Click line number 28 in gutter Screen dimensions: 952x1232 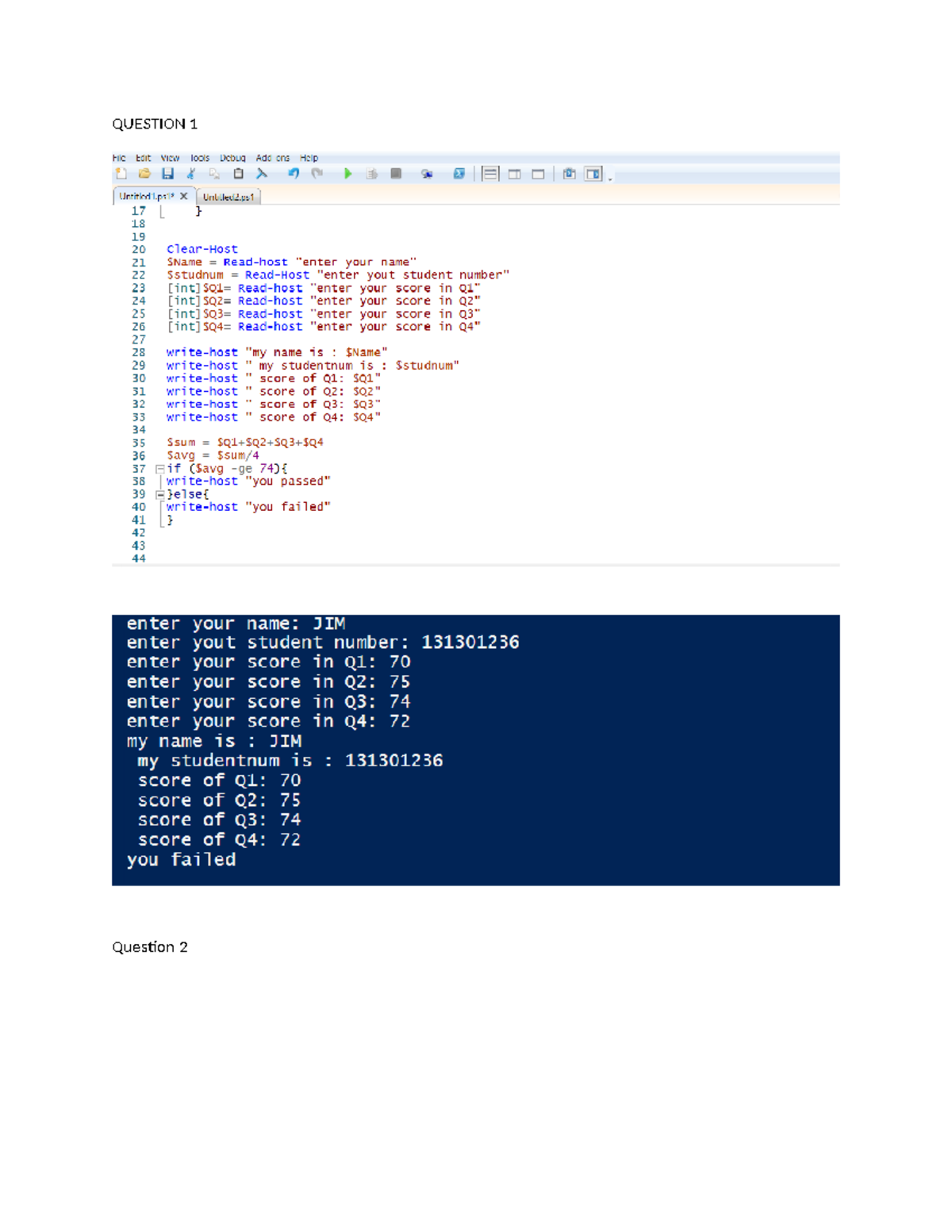click(x=139, y=352)
